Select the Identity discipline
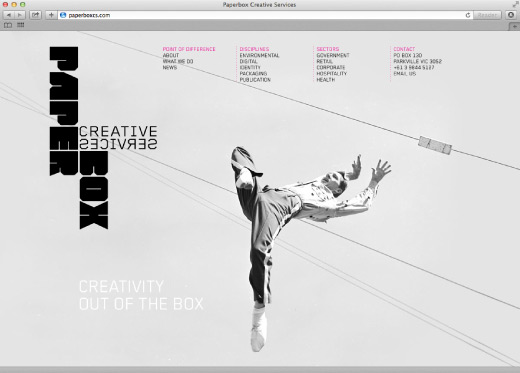 pyautogui.click(x=250, y=67)
